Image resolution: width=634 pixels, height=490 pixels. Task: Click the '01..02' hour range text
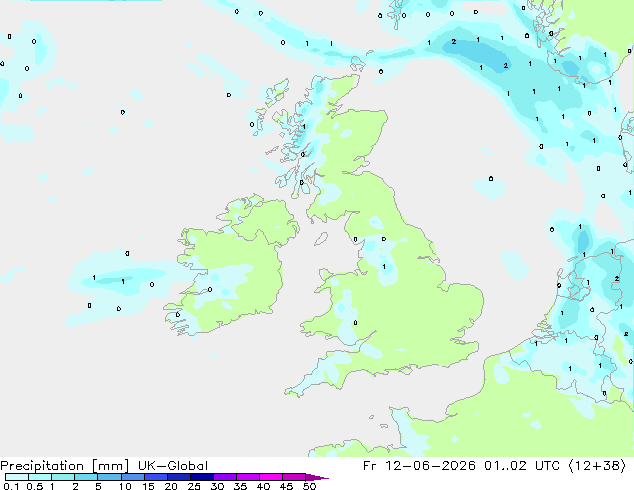[x=505, y=466]
